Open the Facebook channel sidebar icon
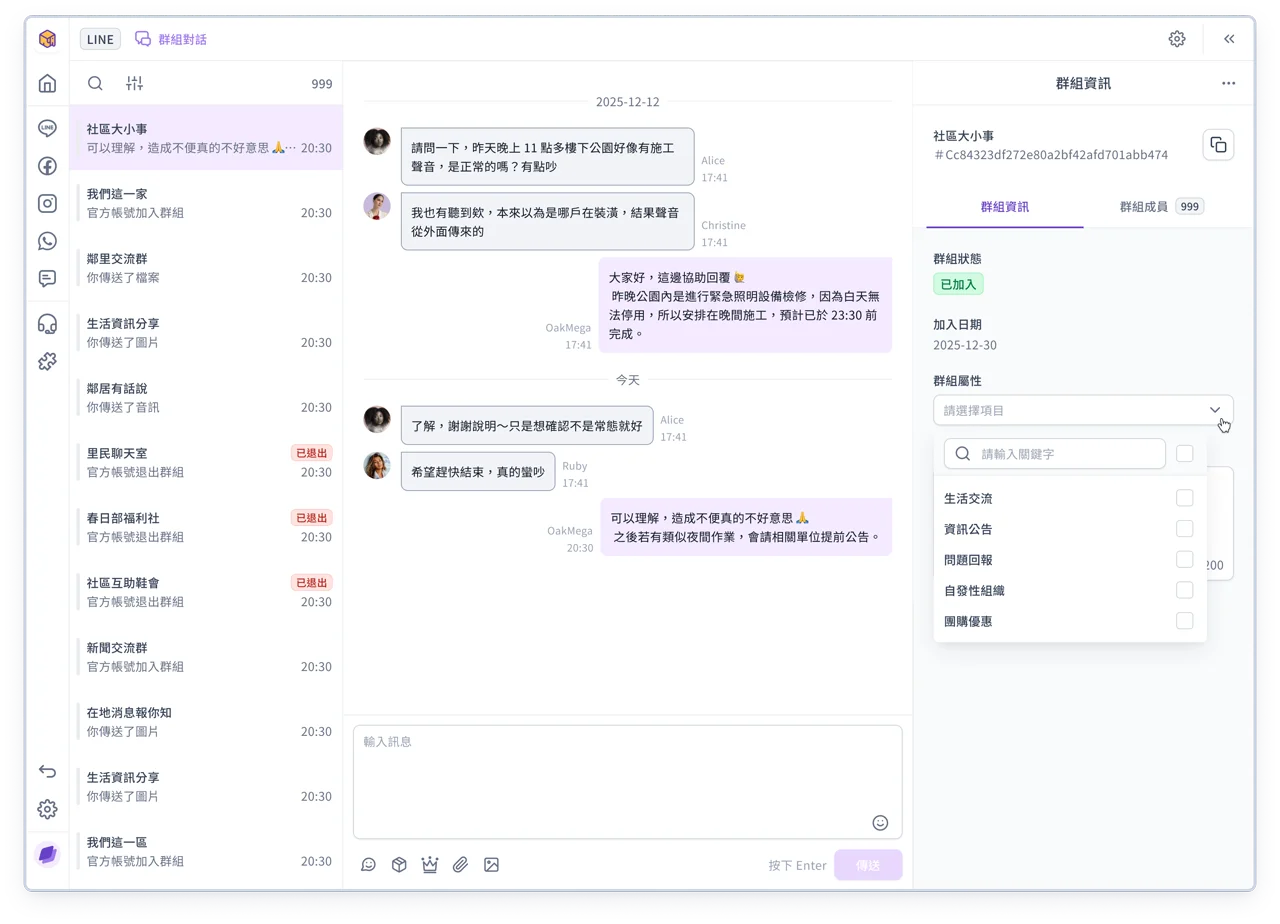 pyautogui.click(x=47, y=166)
